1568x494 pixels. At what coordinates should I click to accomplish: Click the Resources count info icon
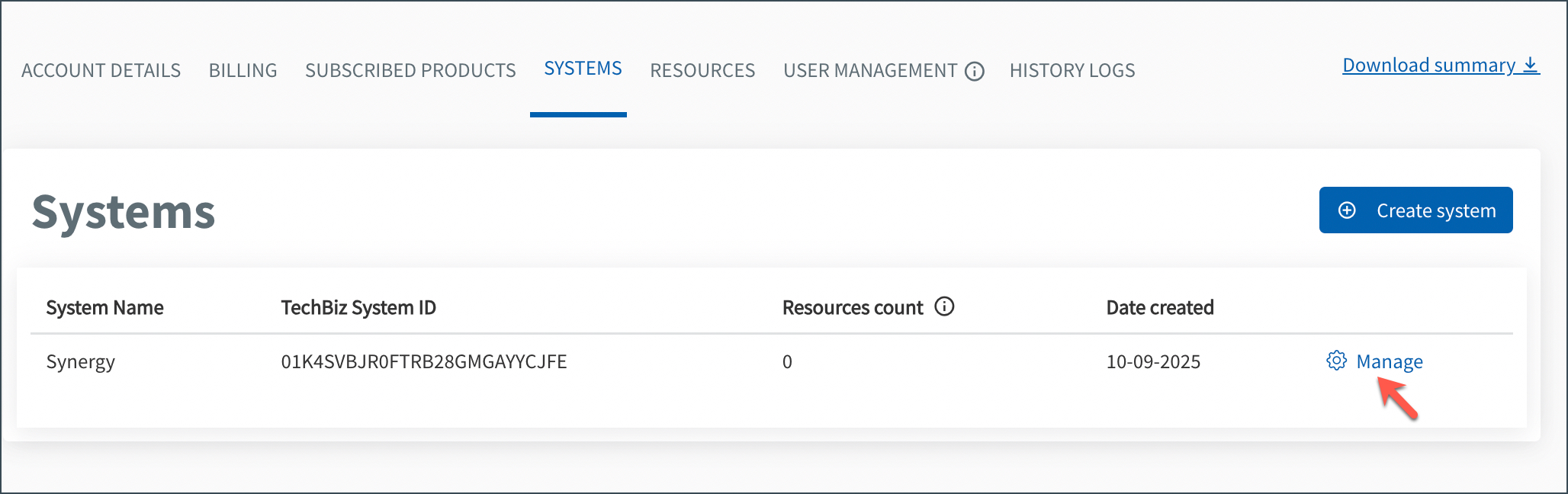(944, 306)
